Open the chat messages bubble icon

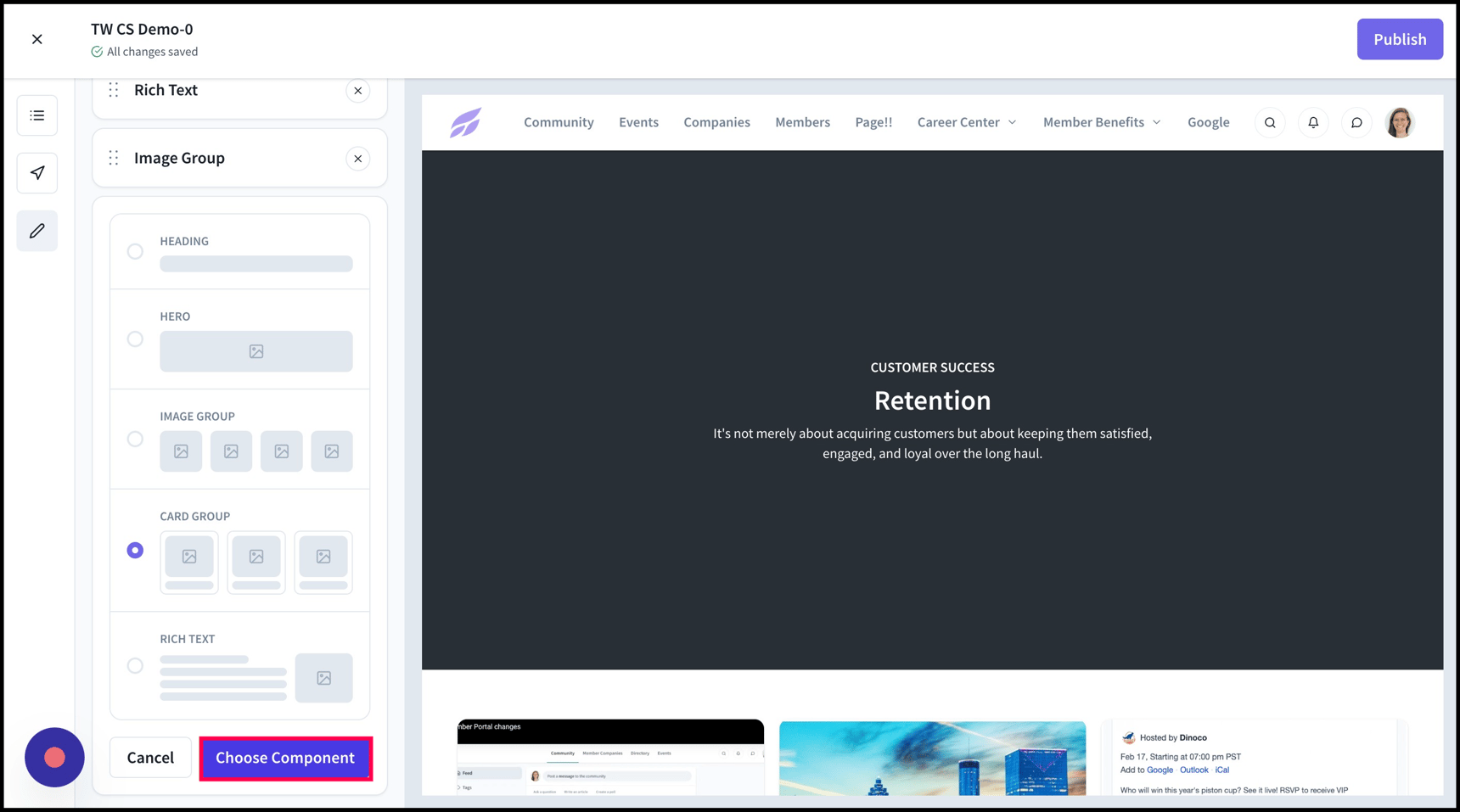point(1356,123)
